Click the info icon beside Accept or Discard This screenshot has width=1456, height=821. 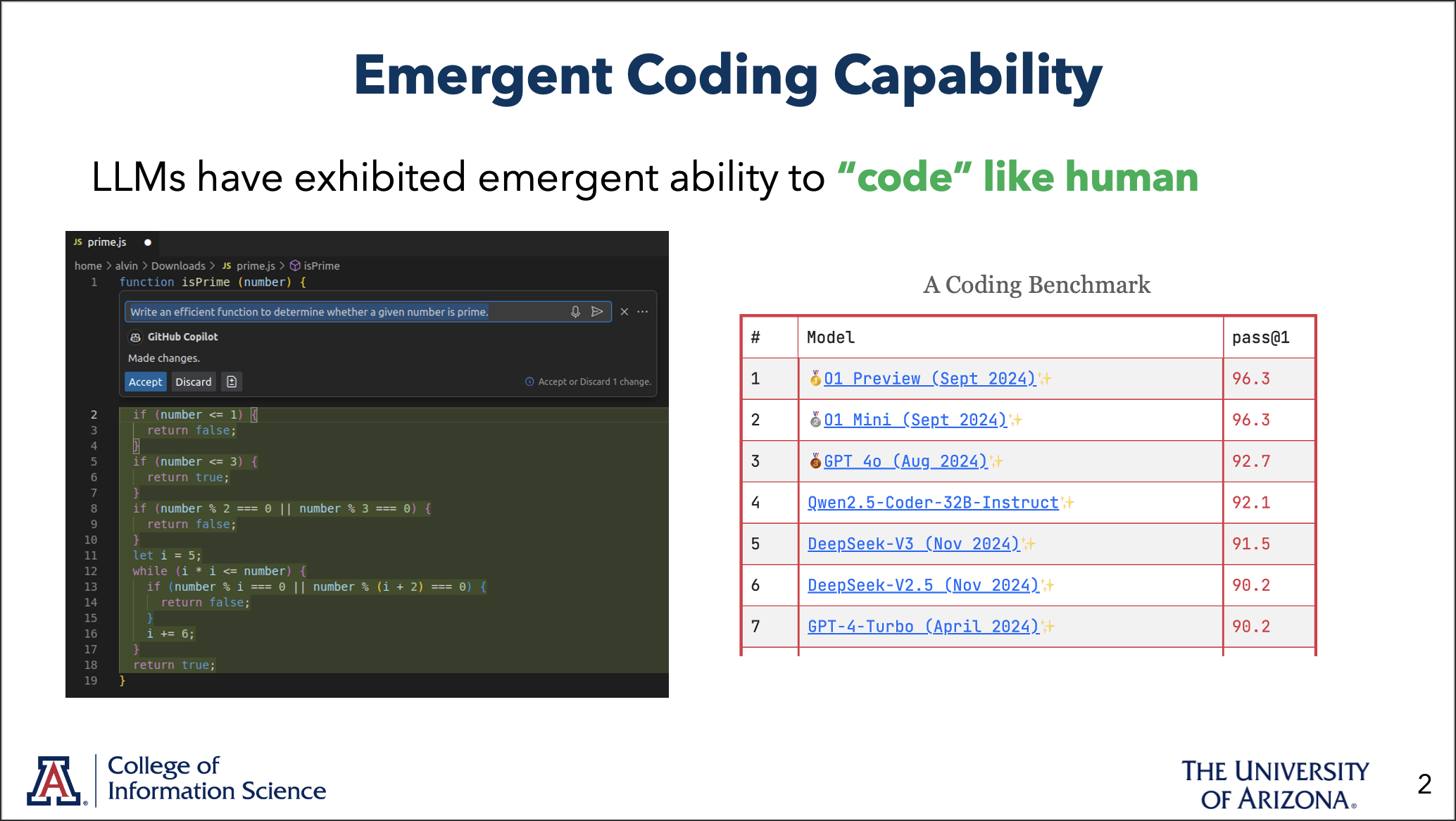529,382
